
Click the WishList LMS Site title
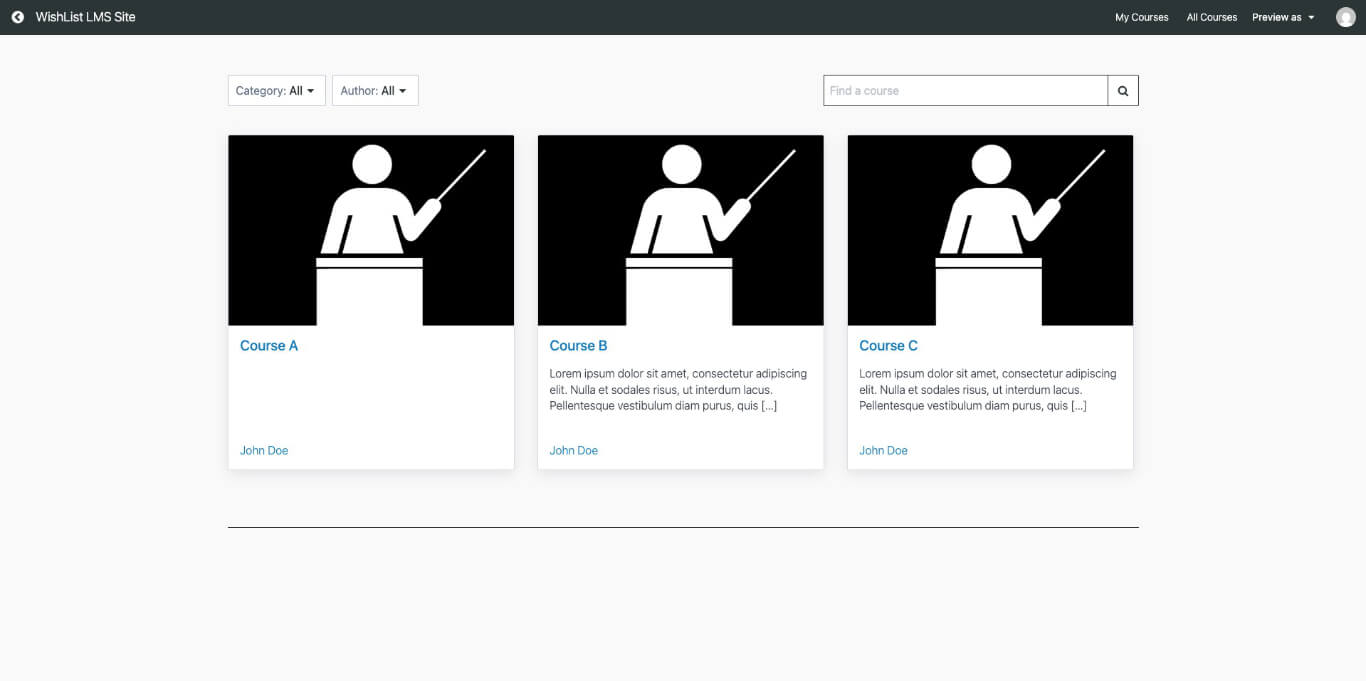(85, 17)
